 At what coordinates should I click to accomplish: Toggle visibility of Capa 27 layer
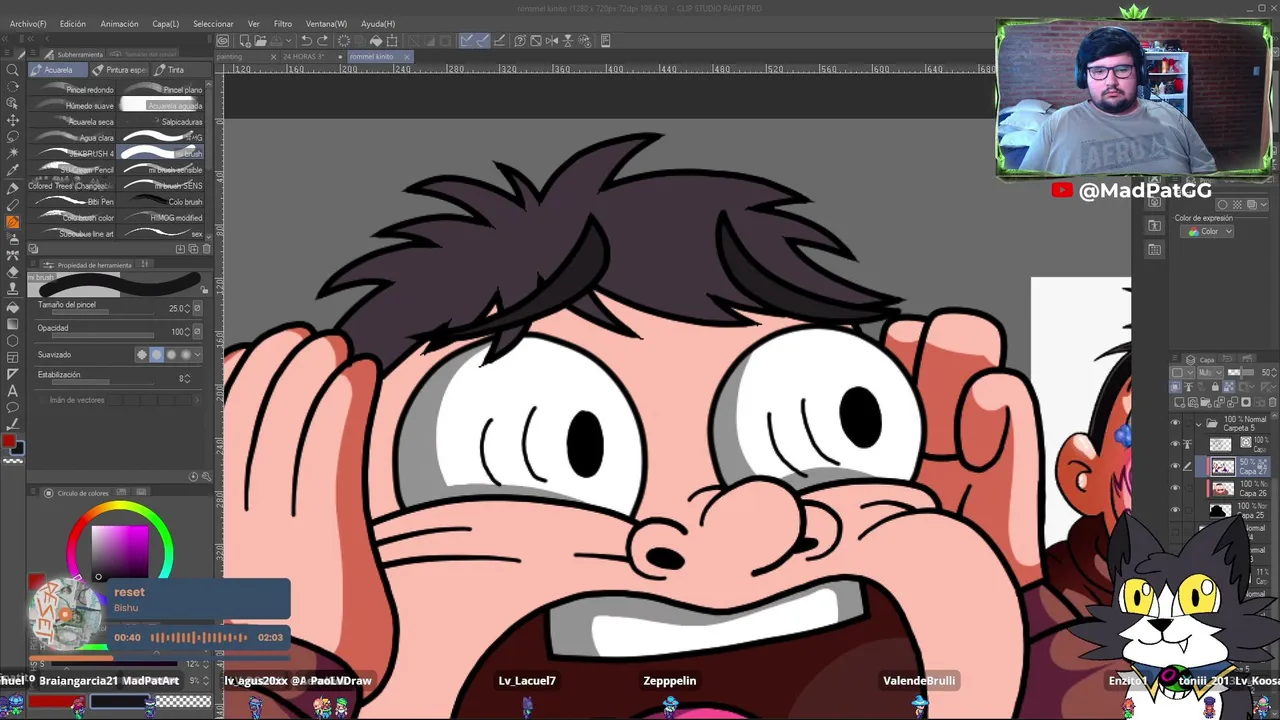pos(1175,466)
